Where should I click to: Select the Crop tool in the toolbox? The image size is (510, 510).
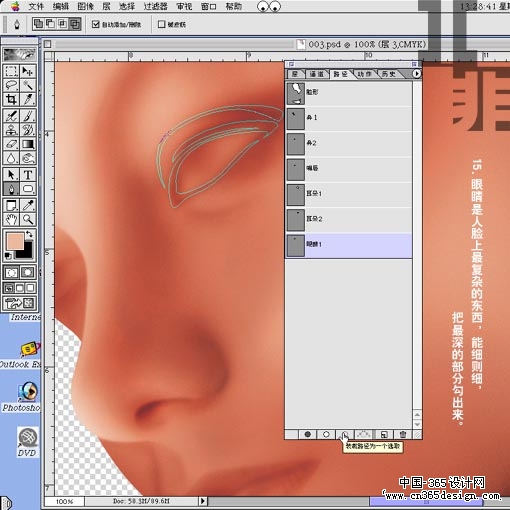(x=11, y=99)
